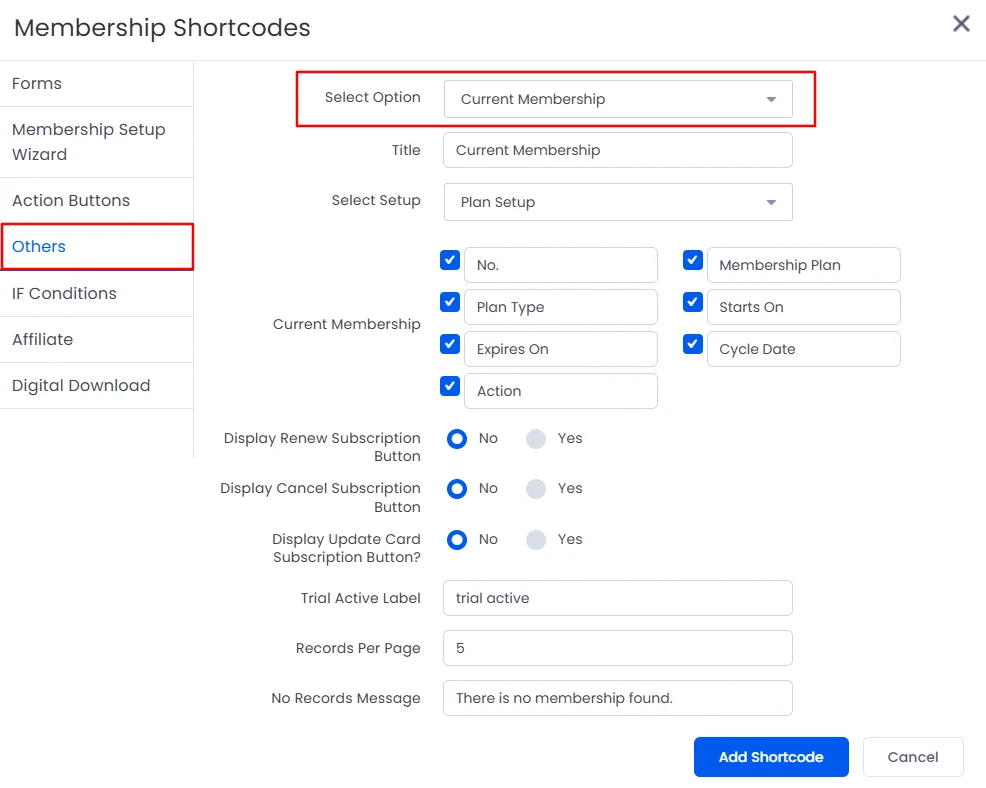The height and width of the screenshot is (788, 986).
Task: Click the Add Shortcode button
Action: [x=771, y=757]
